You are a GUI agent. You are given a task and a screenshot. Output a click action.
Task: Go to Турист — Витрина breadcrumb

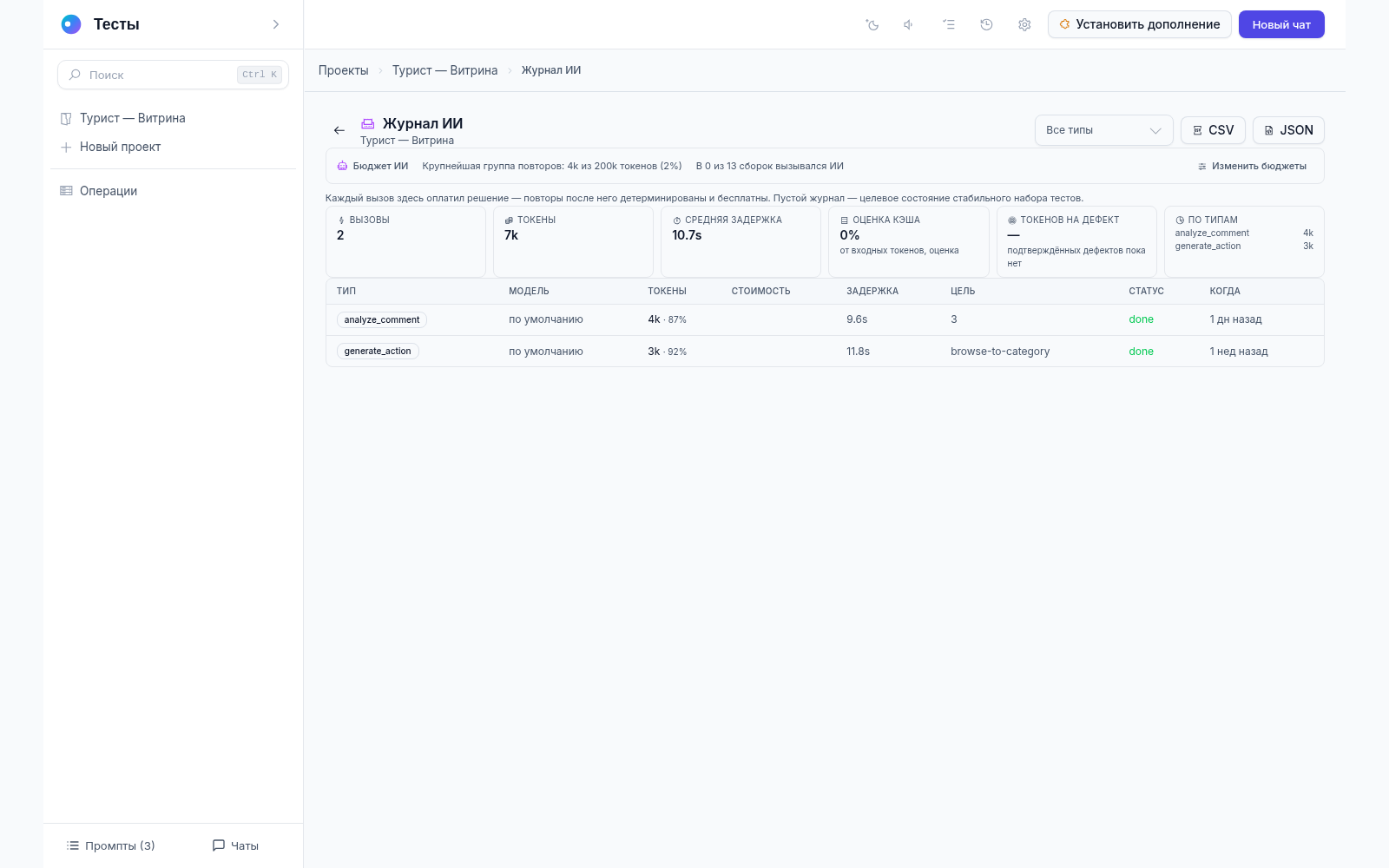[444, 70]
